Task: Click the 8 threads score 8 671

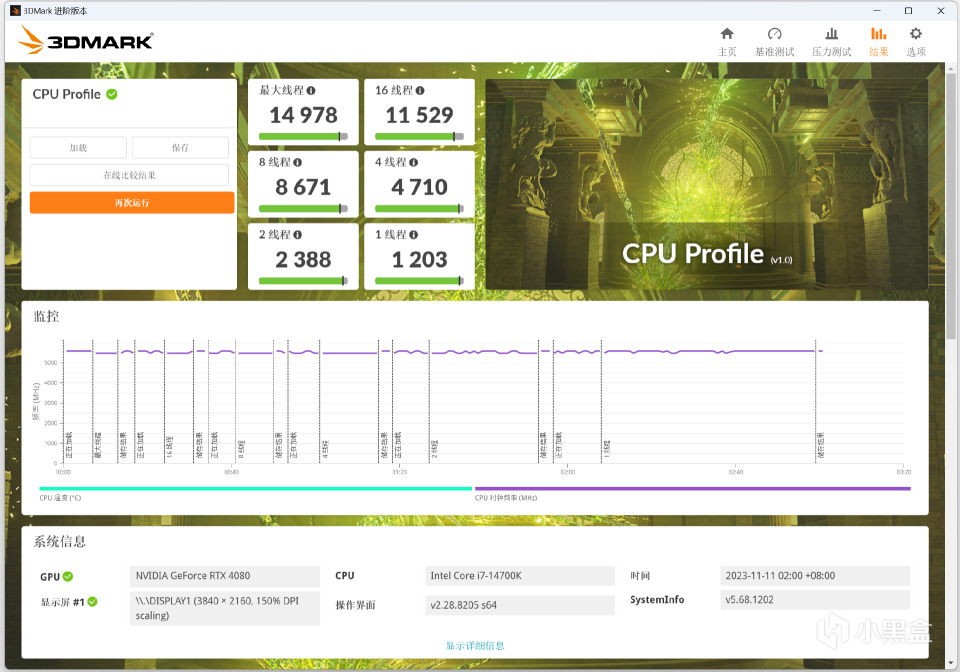Action: [x=303, y=187]
